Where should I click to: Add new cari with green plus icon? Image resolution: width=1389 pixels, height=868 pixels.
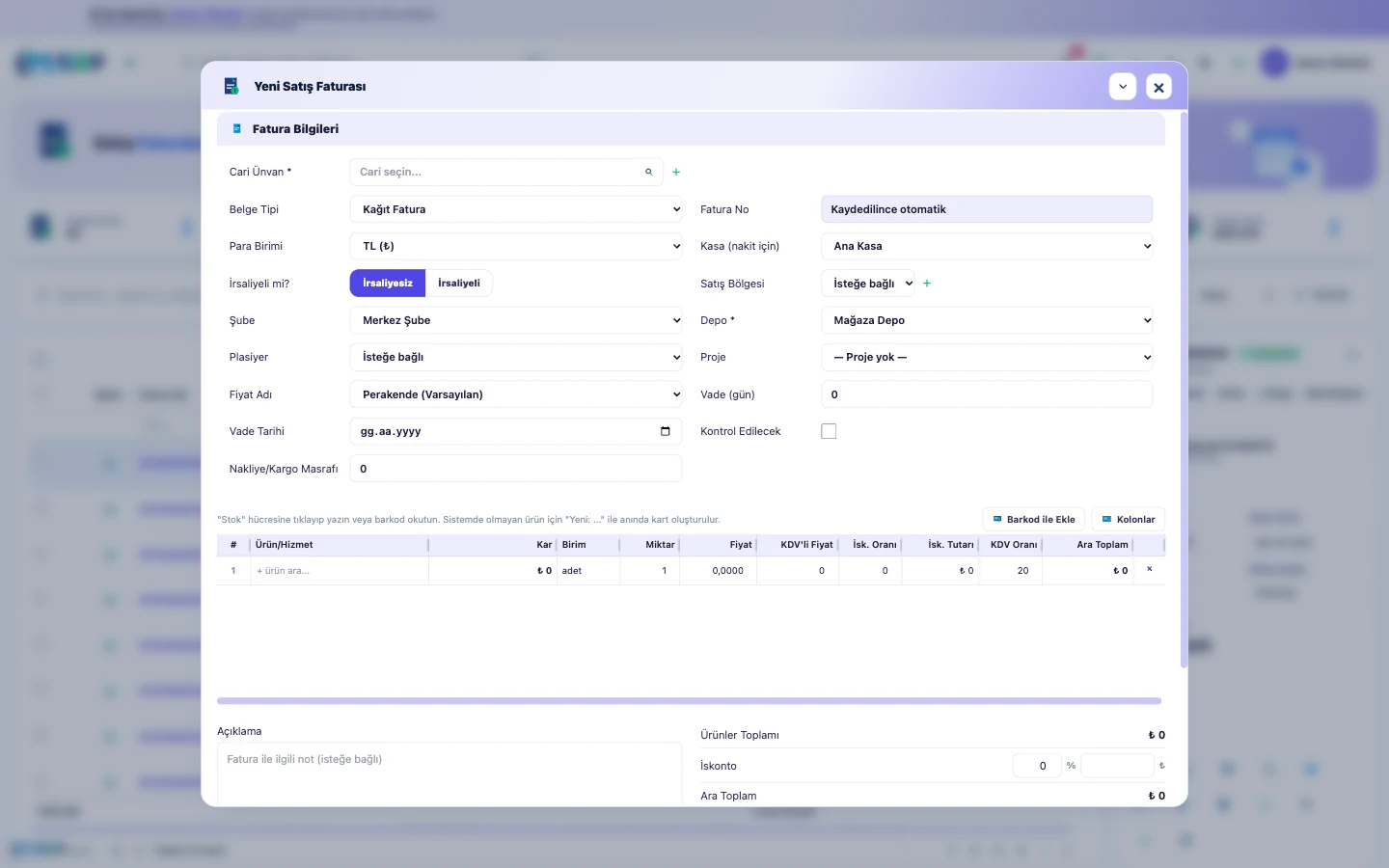click(x=676, y=172)
